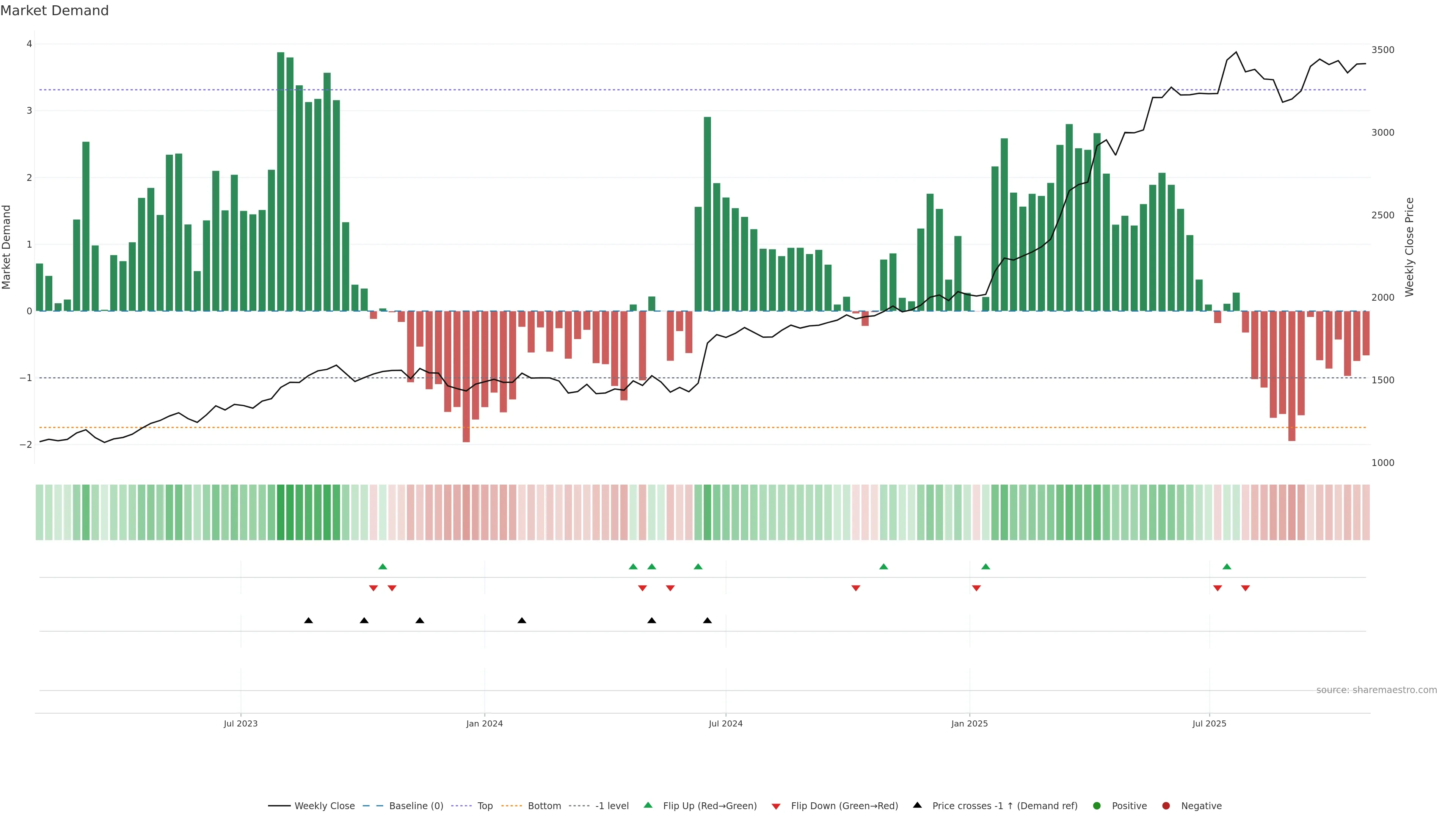The height and width of the screenshot is (819, 1456).
Task: Click the source: sharemaestro.com text
Action: [x=1376, y=690]
